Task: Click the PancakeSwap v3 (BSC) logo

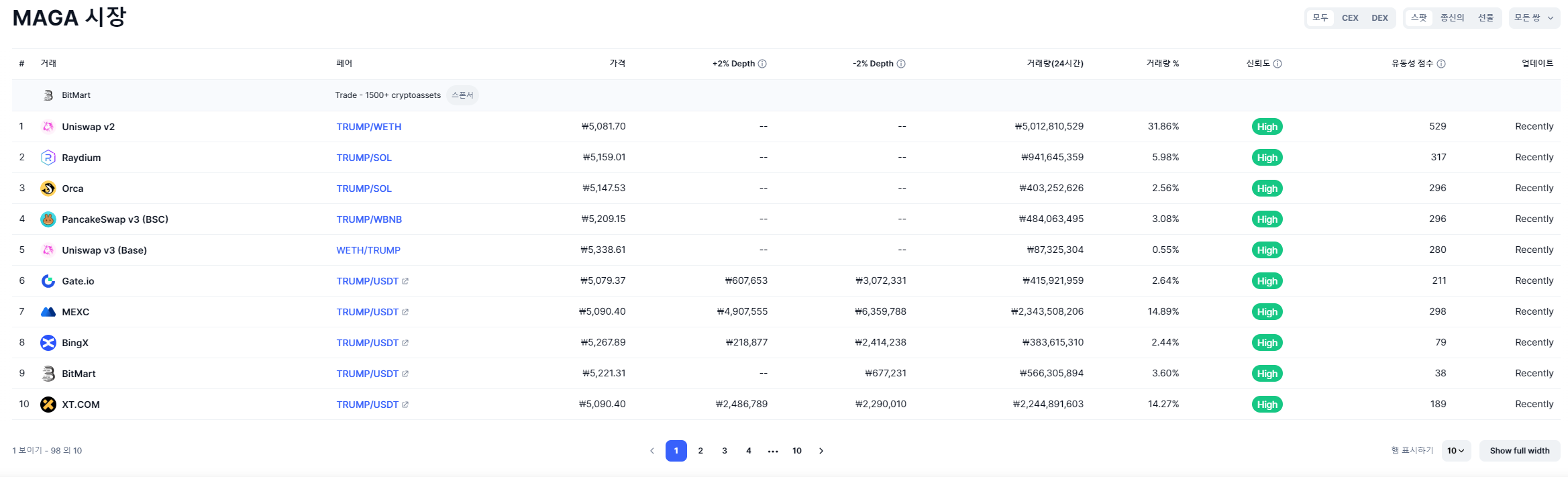Action: tap(48, 219)
